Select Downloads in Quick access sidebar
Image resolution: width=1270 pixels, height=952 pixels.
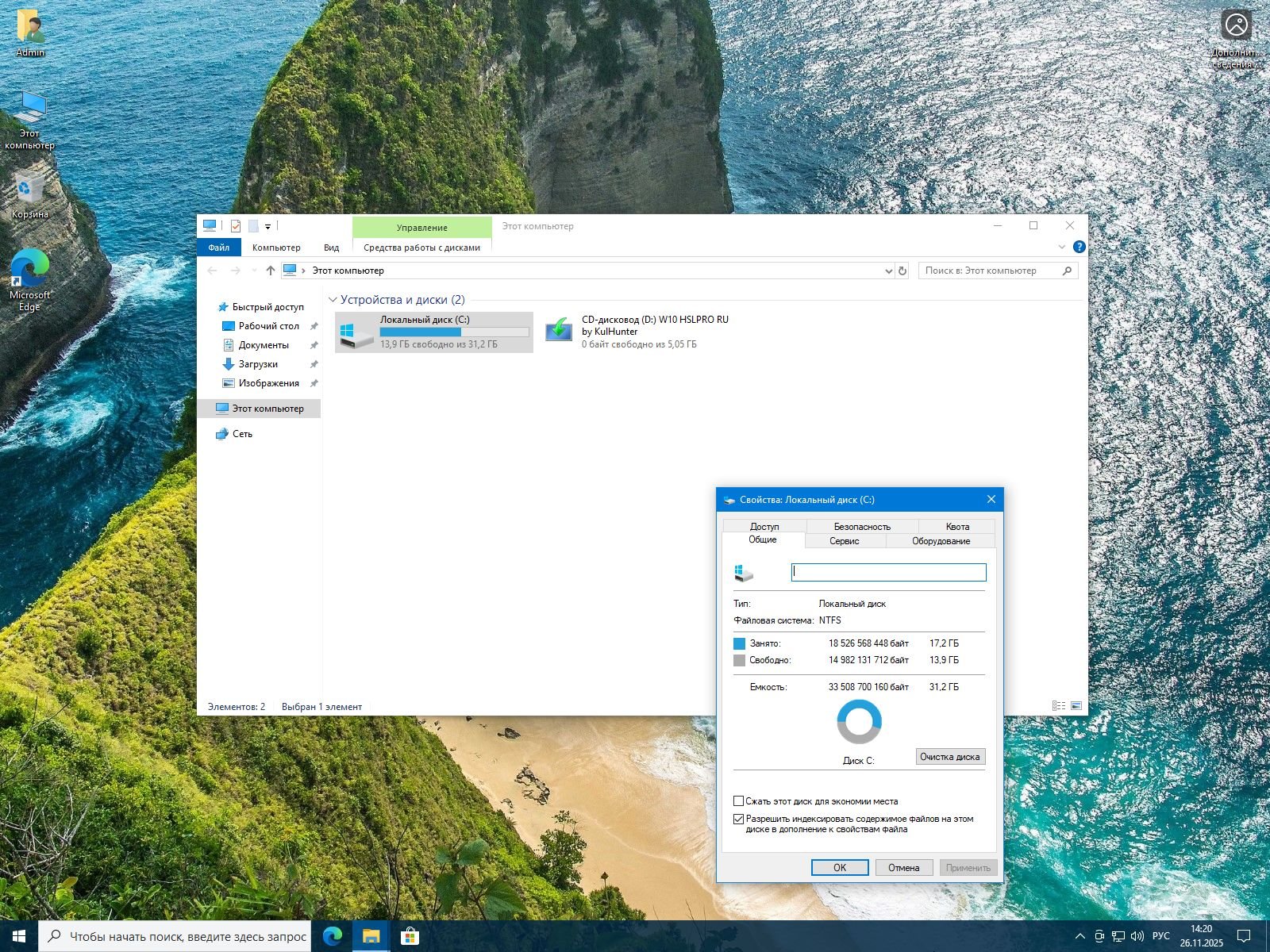[x=258, y=364]
